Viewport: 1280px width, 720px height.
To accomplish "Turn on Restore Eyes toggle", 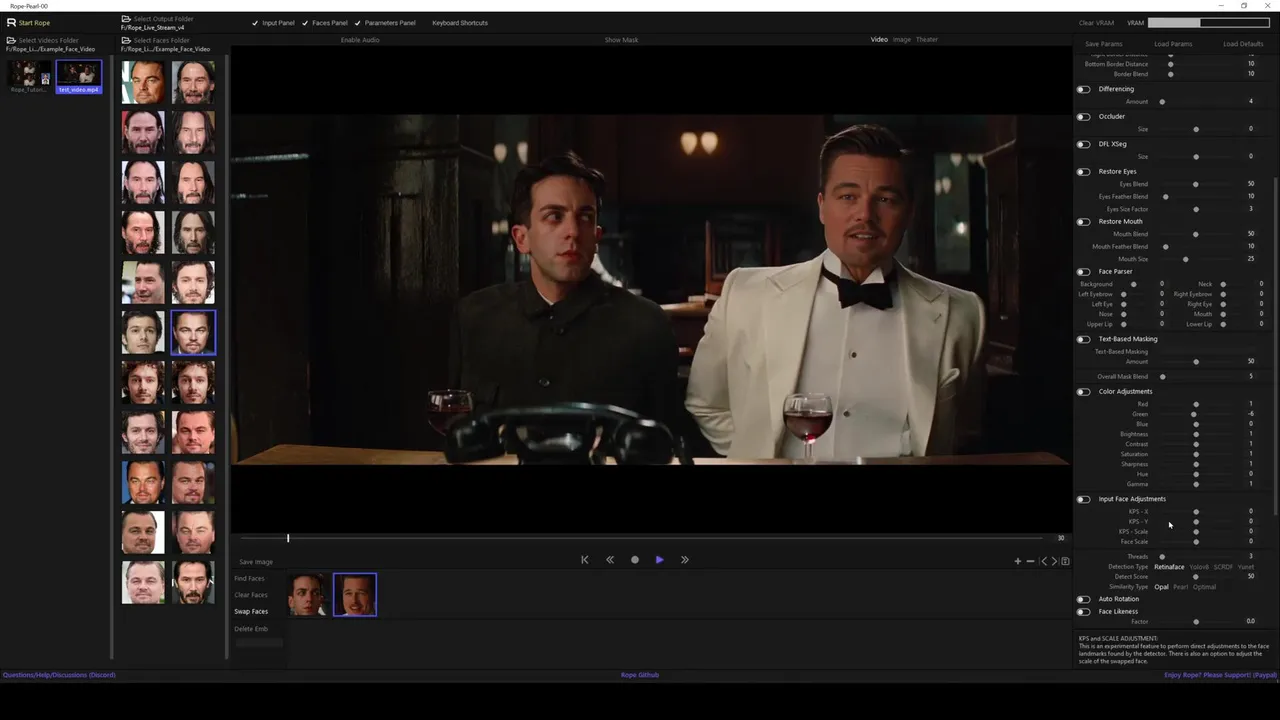I will tap(1083, 171).
